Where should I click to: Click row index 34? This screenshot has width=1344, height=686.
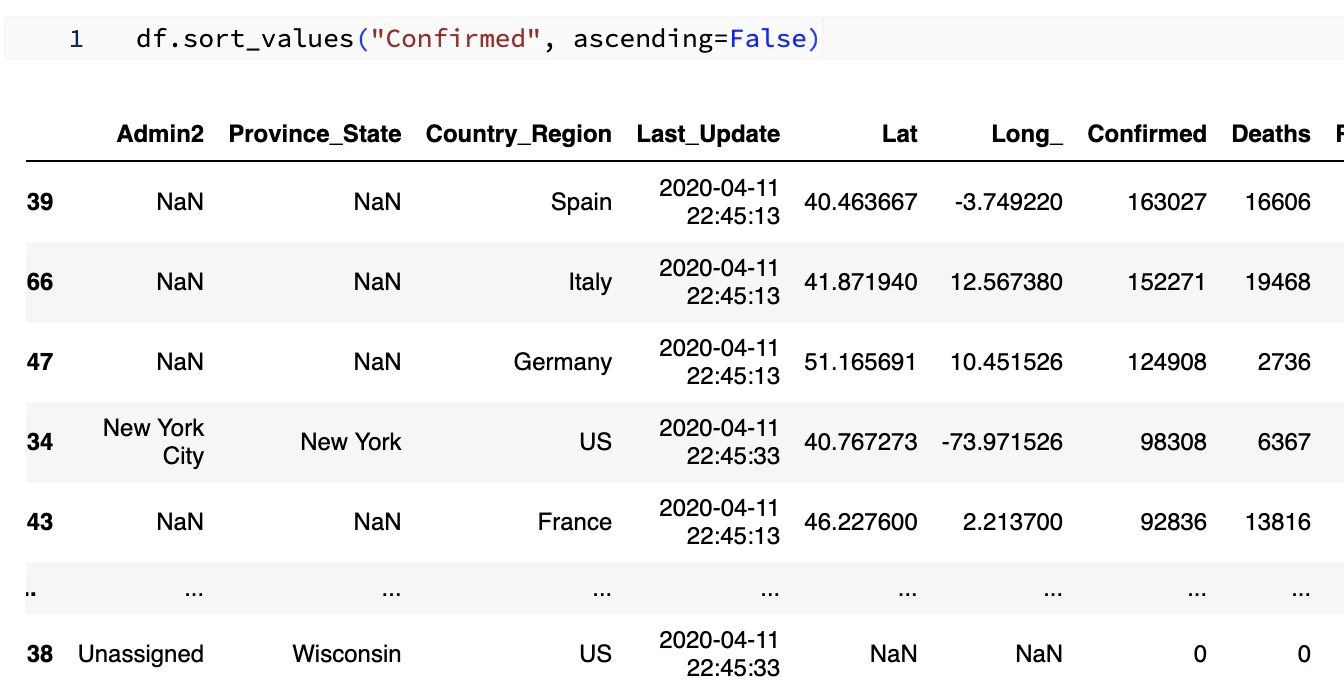point(40,442)
